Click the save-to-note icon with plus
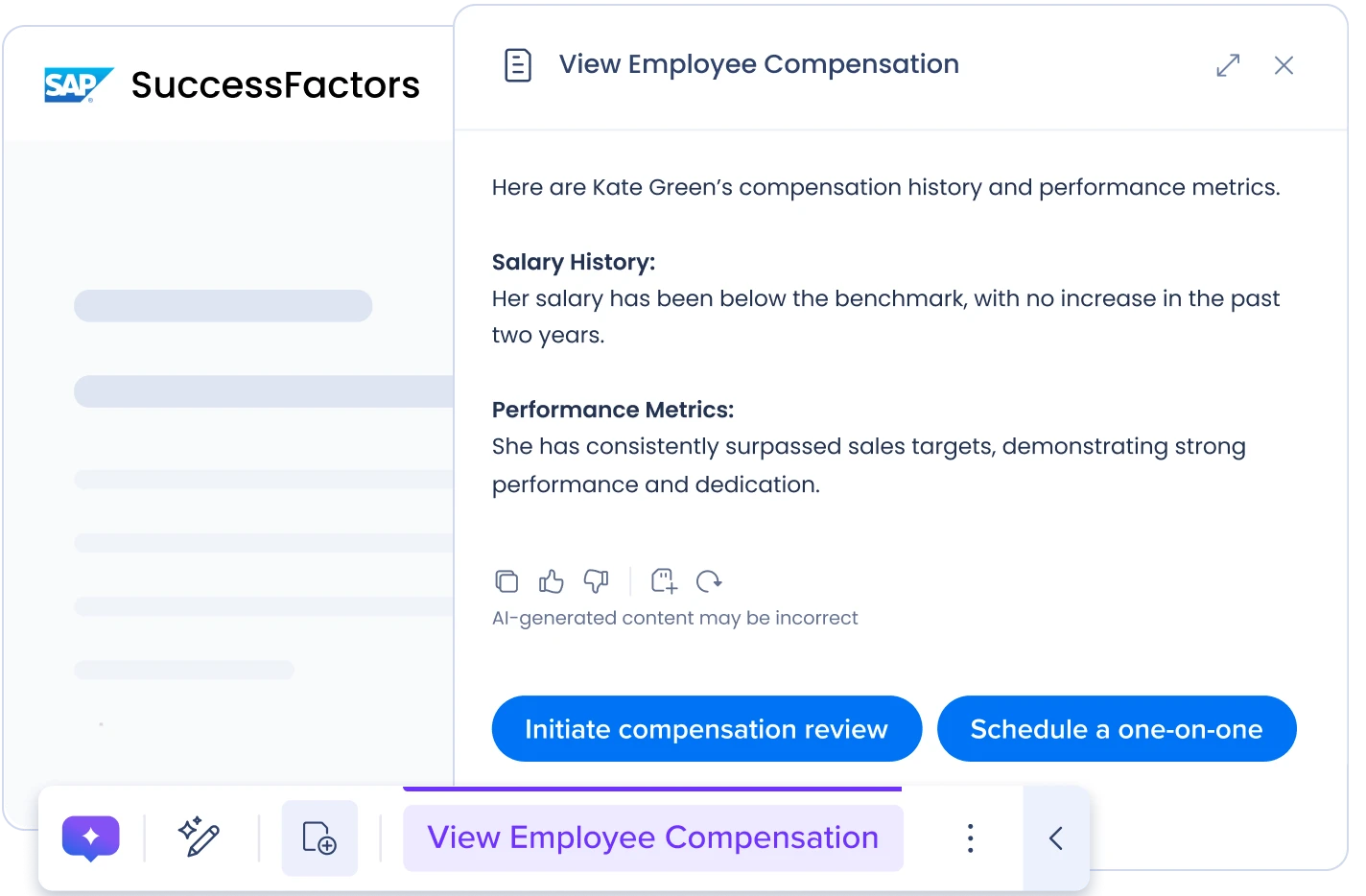The height and width of the screenshot is (896, 1366). point(664,580)
